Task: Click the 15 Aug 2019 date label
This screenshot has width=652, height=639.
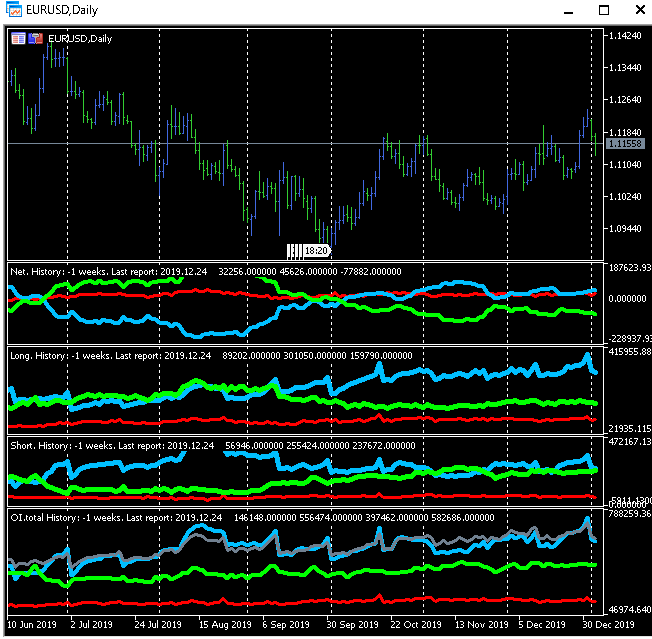Action: [x=225, y=624]
